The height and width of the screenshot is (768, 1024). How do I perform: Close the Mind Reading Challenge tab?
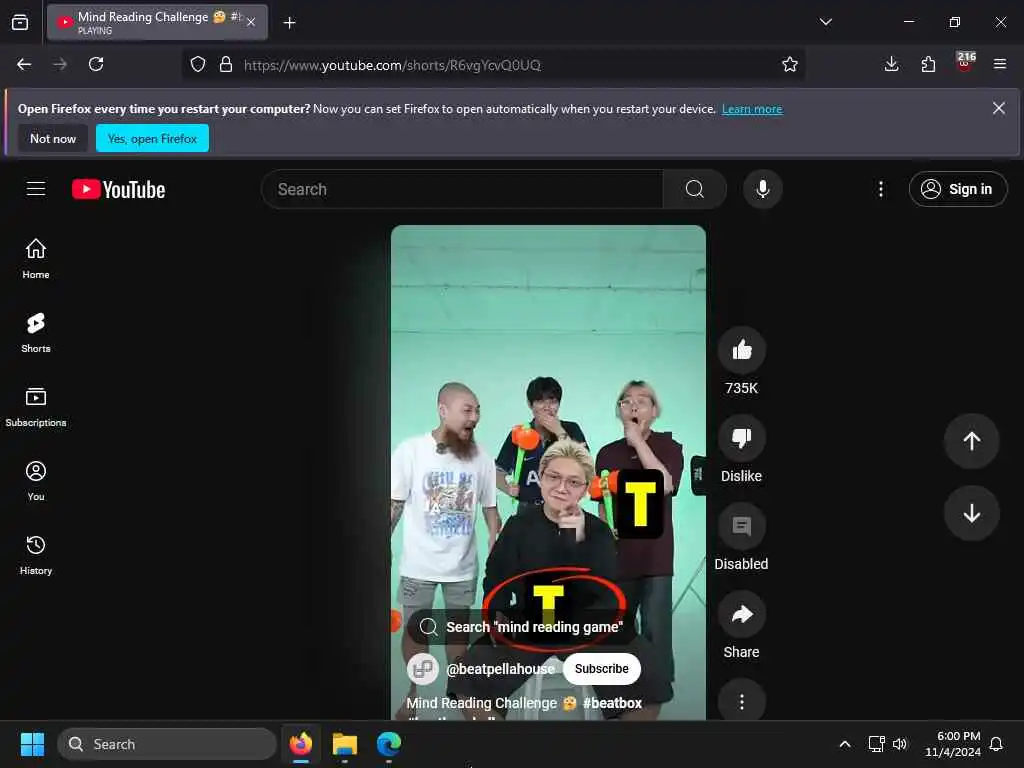[251, 22]
